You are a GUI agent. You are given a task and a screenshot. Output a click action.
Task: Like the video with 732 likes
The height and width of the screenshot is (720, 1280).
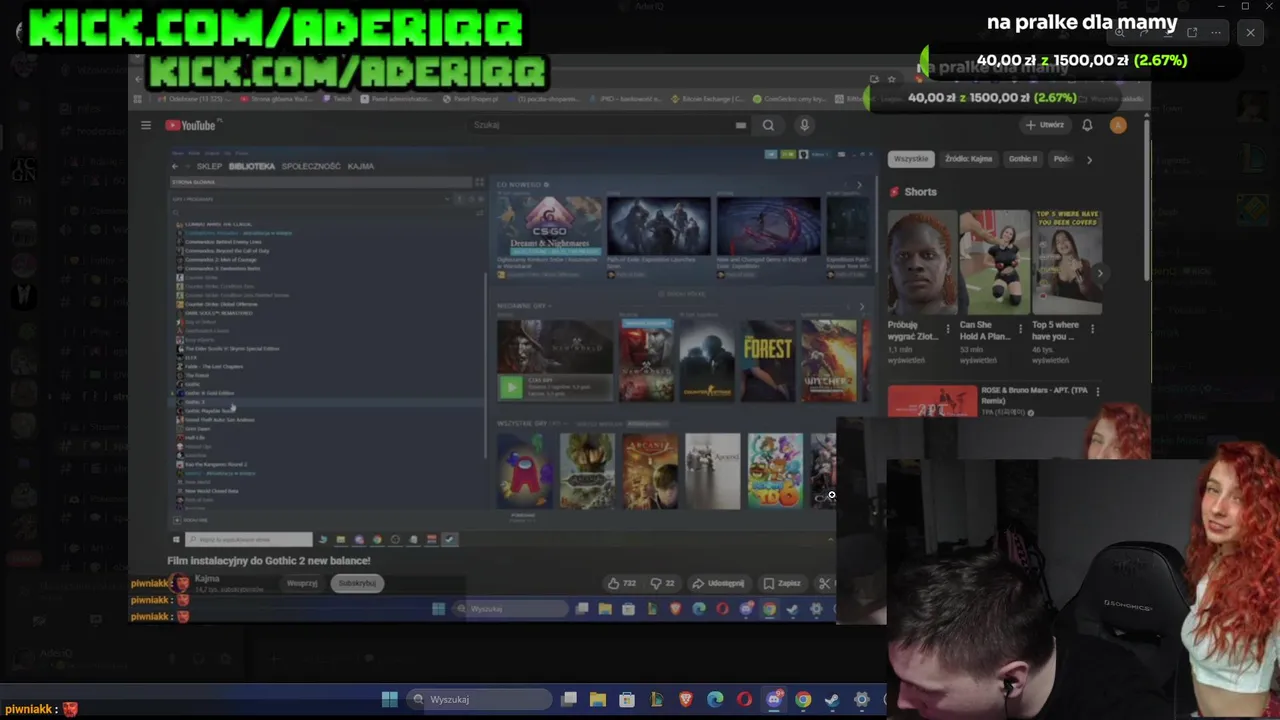point(622,583)
